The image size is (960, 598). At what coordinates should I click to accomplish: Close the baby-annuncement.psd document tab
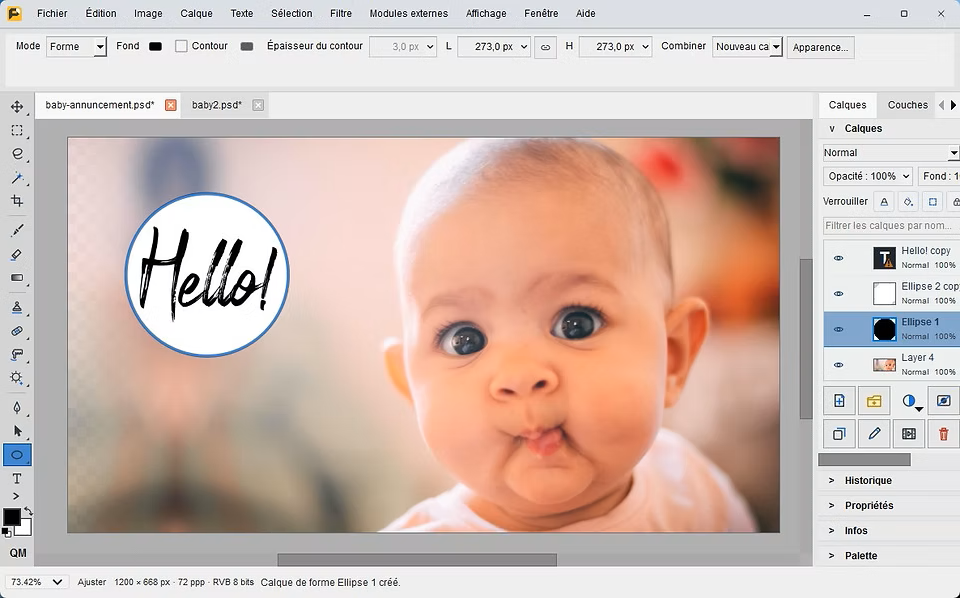[x=171, y=105]
